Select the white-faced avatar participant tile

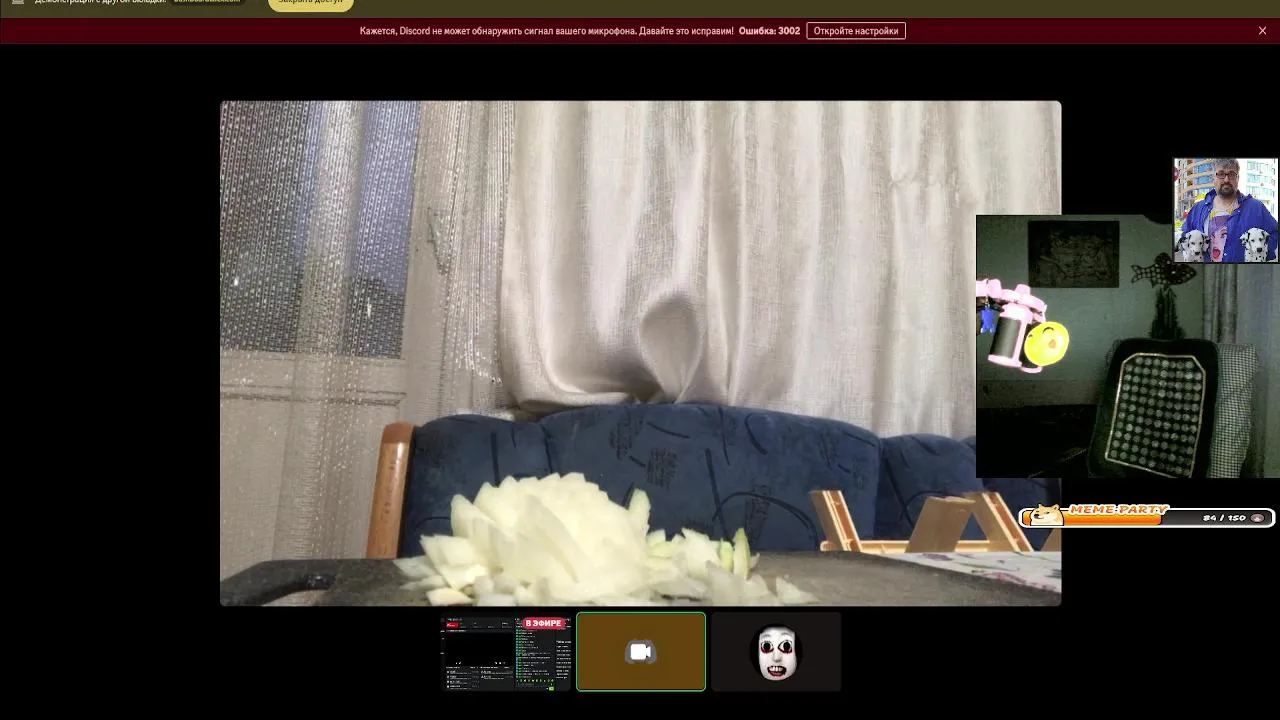tap(776, 652)
